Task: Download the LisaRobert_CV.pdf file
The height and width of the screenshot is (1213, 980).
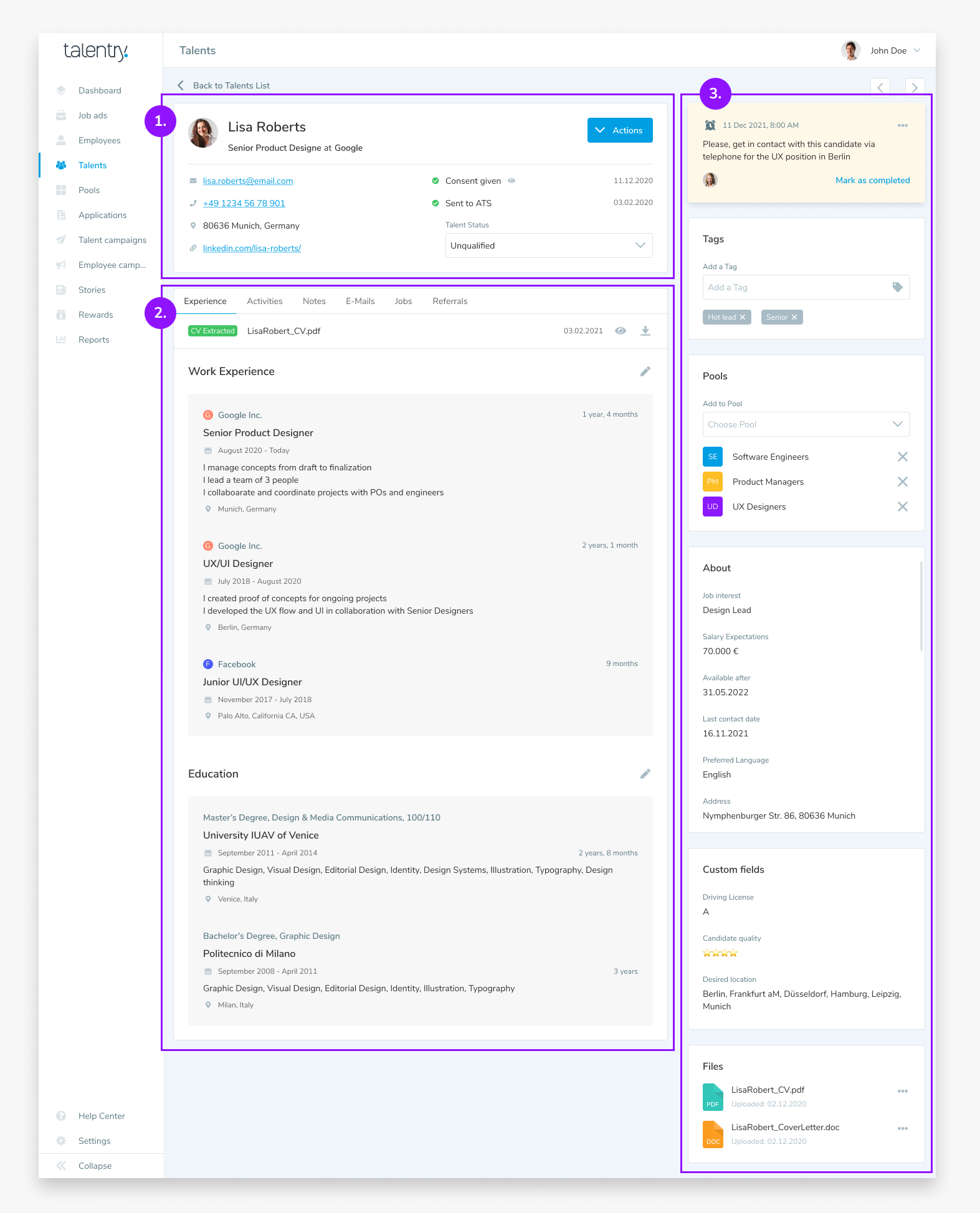Action: tap(645, 331)
